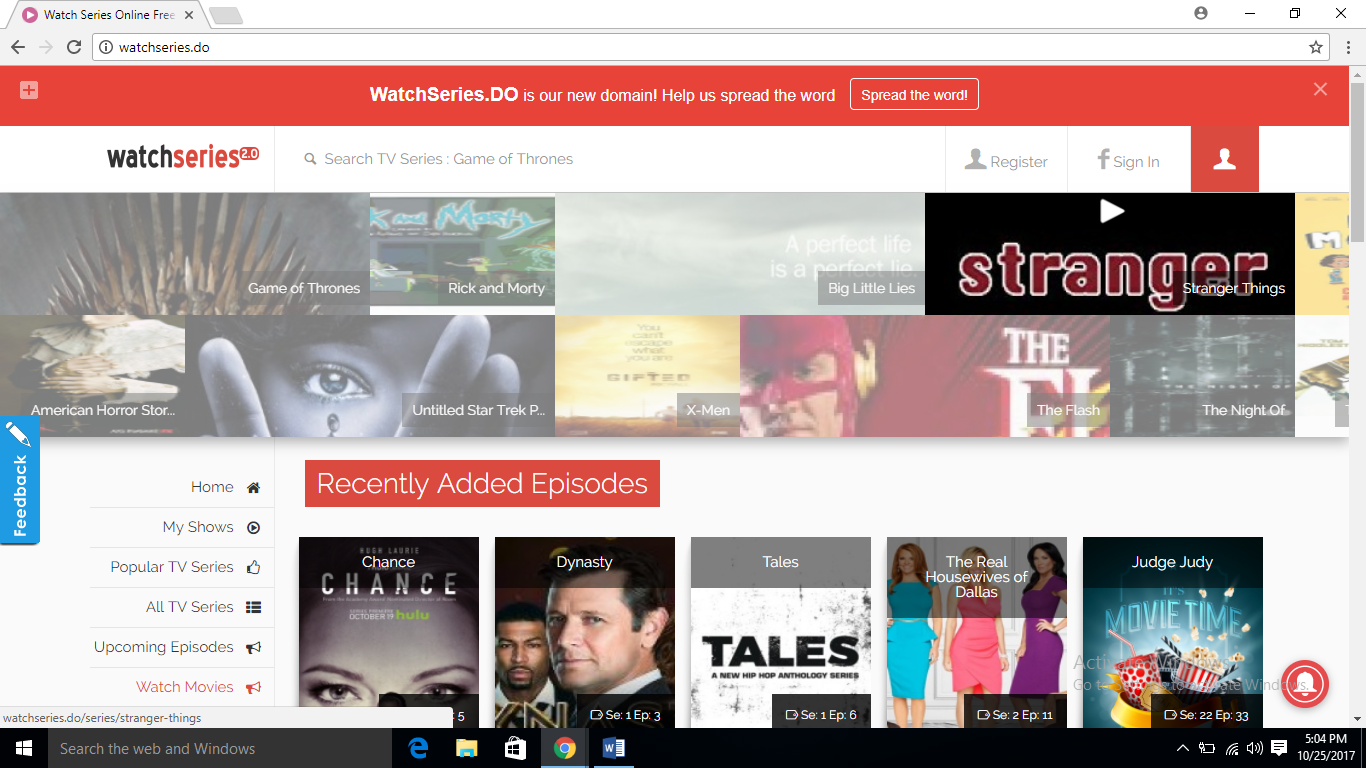Open Word from the taskbar
The width and height of the screenshot is (1366, 768).
(x=614, y=748)
